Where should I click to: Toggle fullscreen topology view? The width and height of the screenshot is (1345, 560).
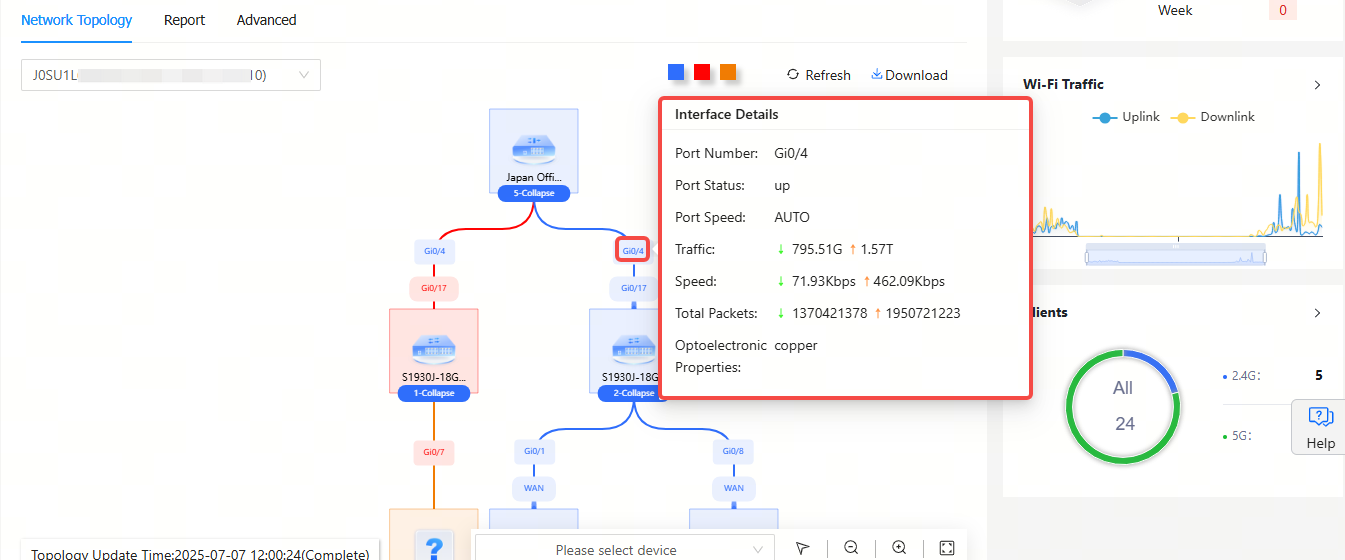pyautogui.click(x=947, y=548)
